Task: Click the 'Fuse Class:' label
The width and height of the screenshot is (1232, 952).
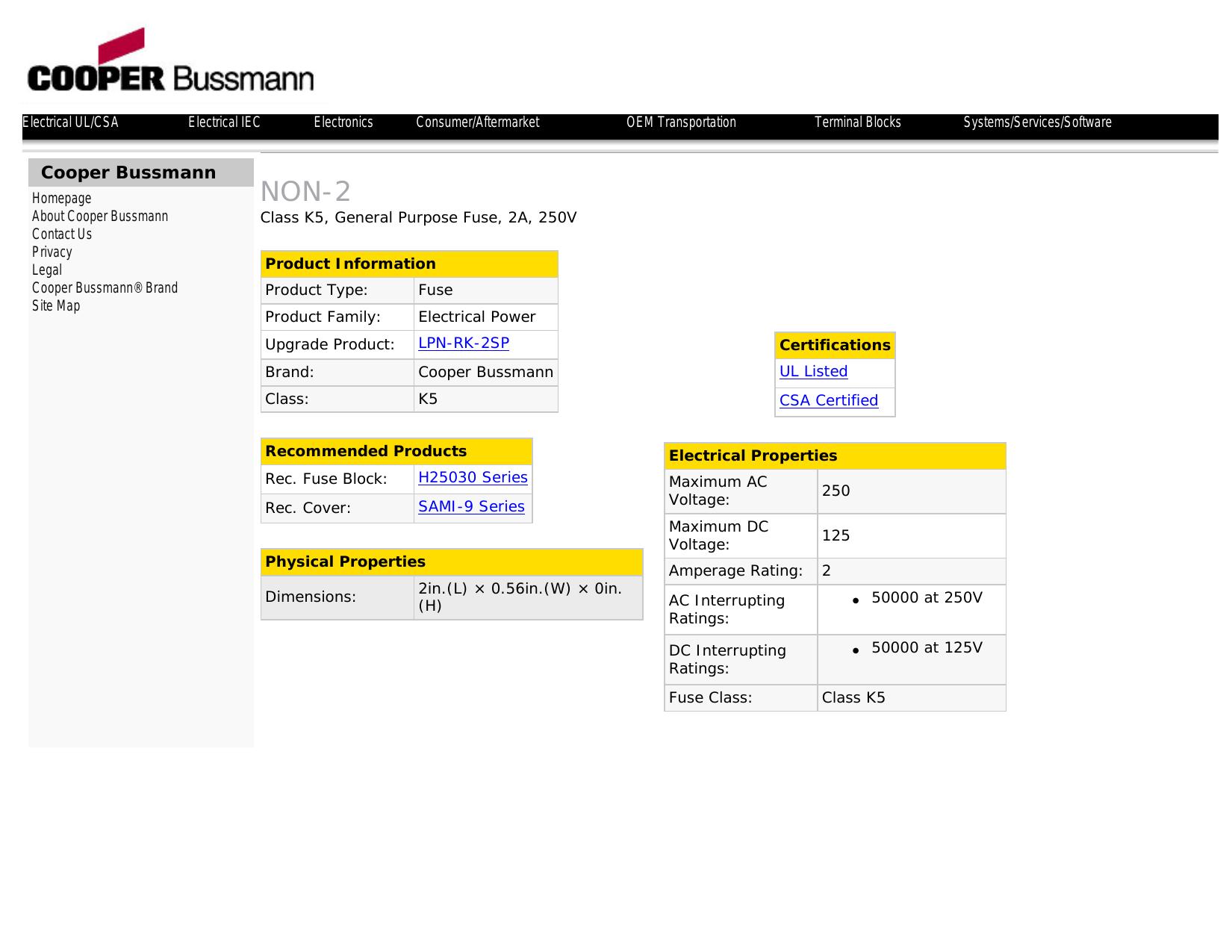Action: (x=711, y=698)
